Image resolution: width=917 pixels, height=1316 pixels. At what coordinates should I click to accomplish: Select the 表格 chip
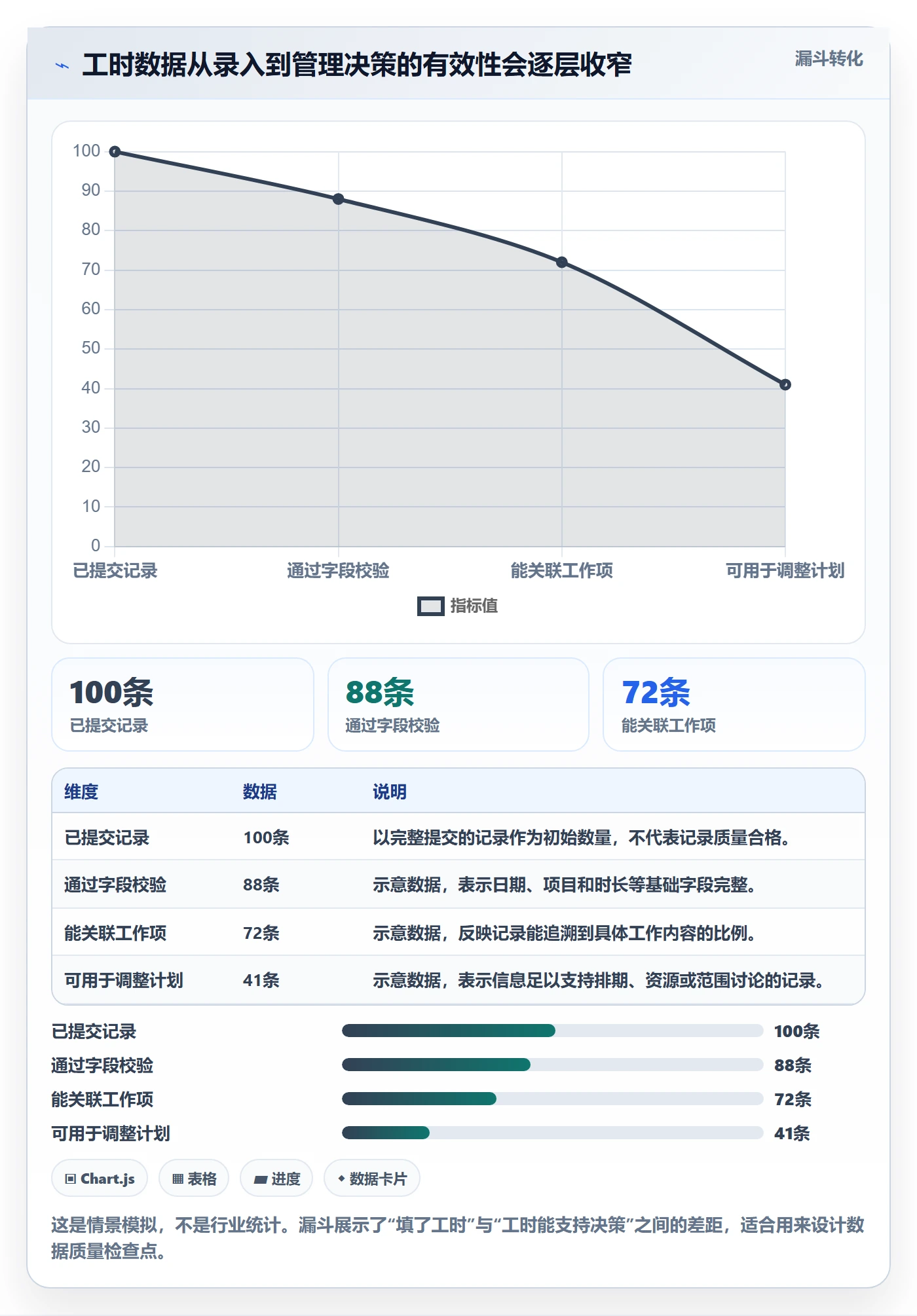point(194,1179)
